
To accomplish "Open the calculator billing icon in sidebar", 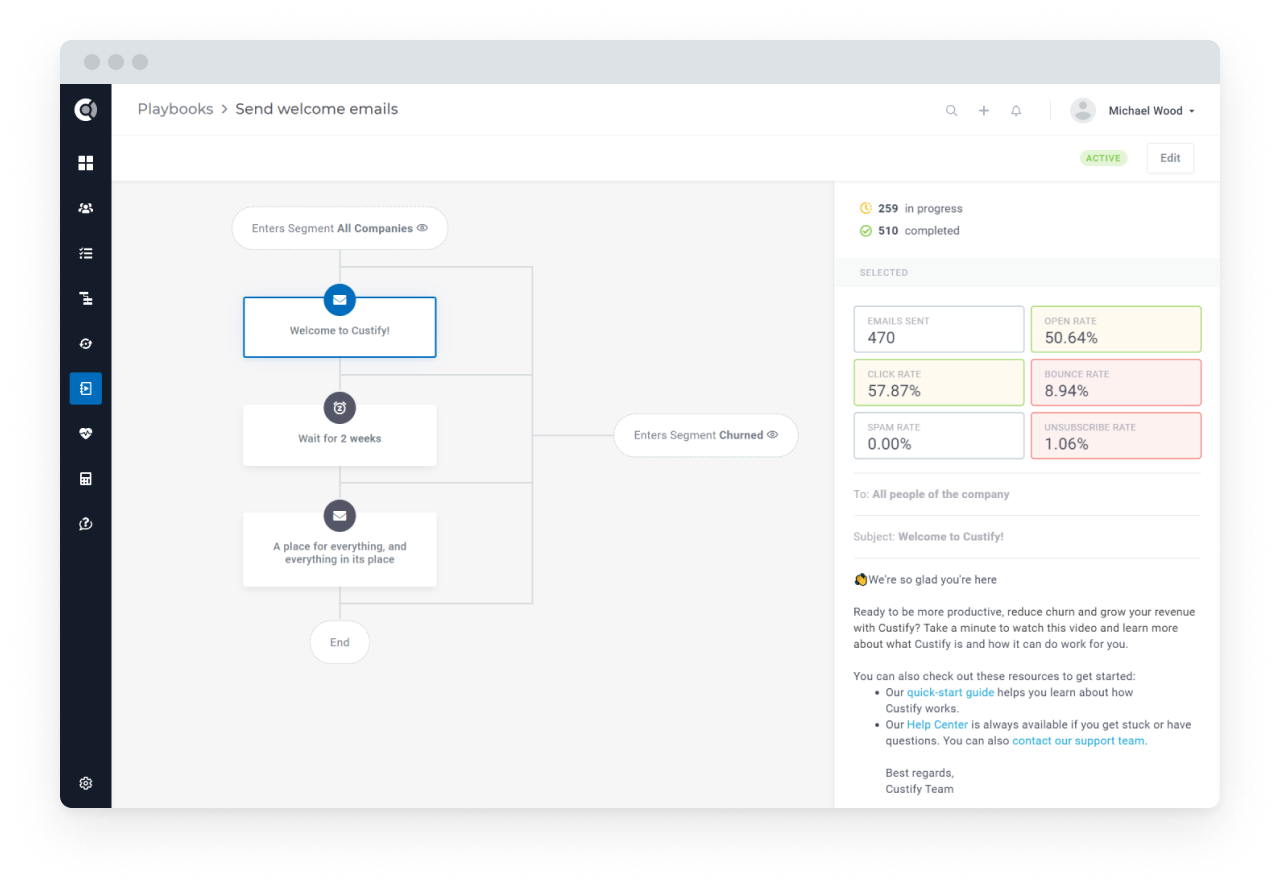I will (85, 478).
